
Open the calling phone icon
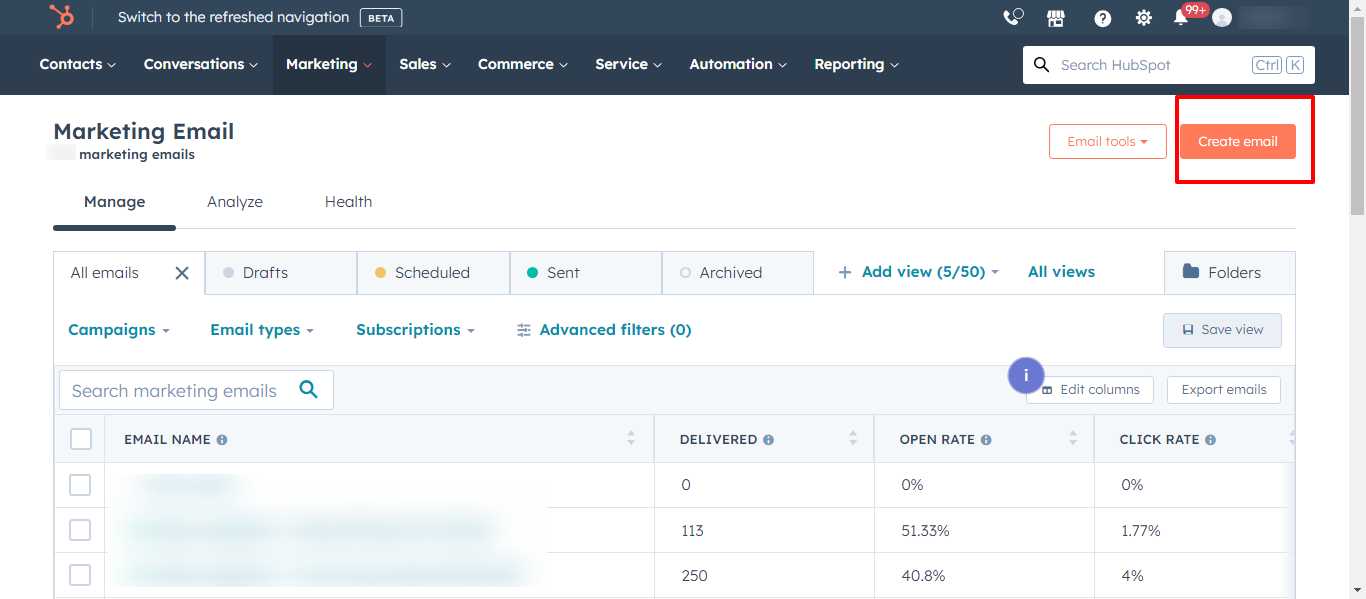pos(1013,18)
